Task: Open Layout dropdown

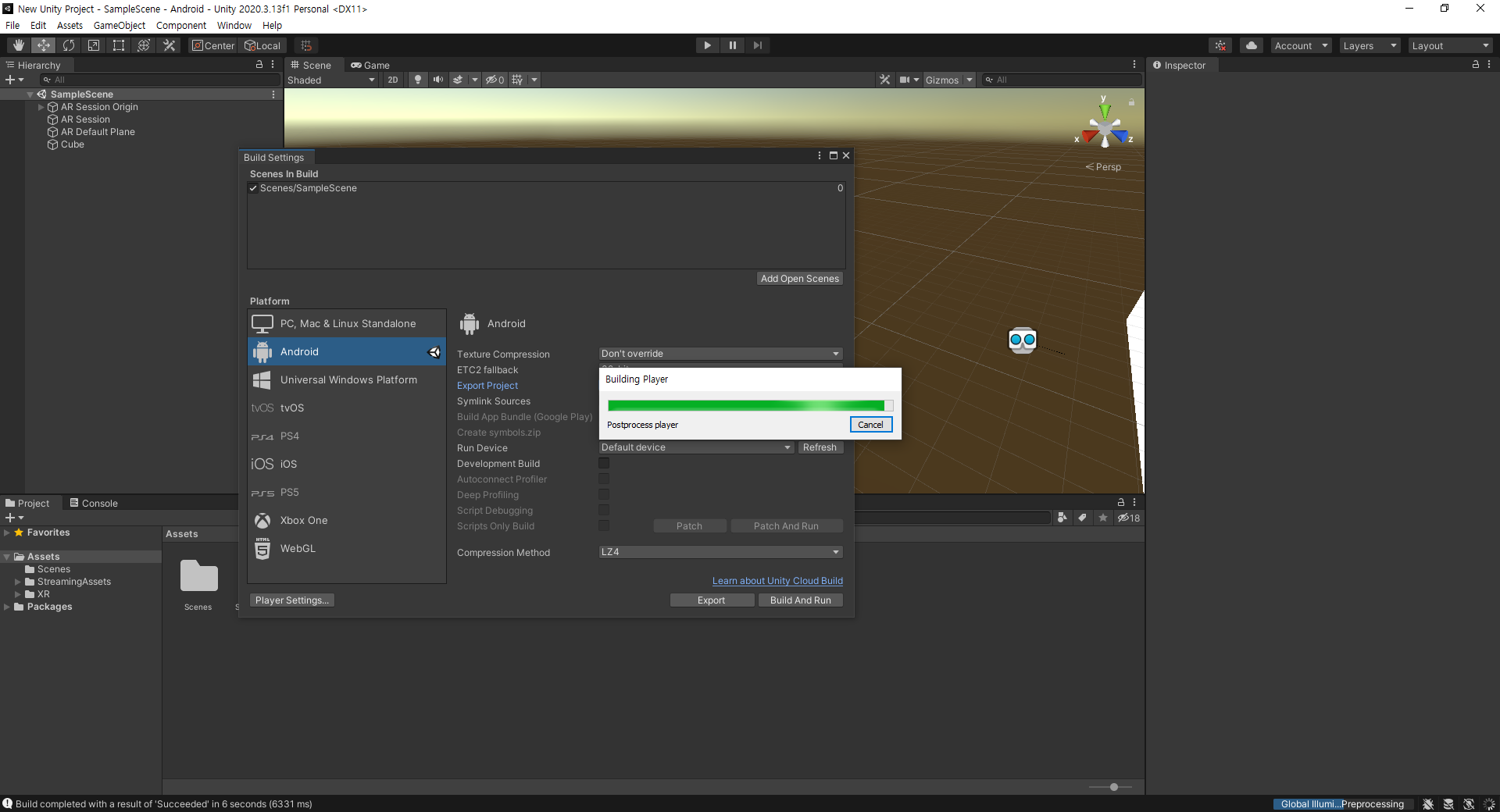Action: (x=1451, y=45)
